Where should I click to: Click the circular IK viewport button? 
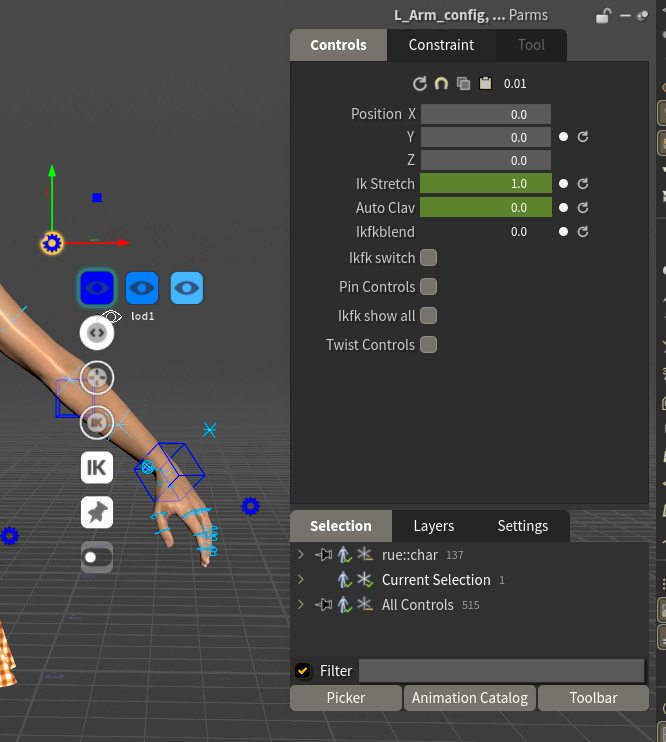tap(97, 423)
